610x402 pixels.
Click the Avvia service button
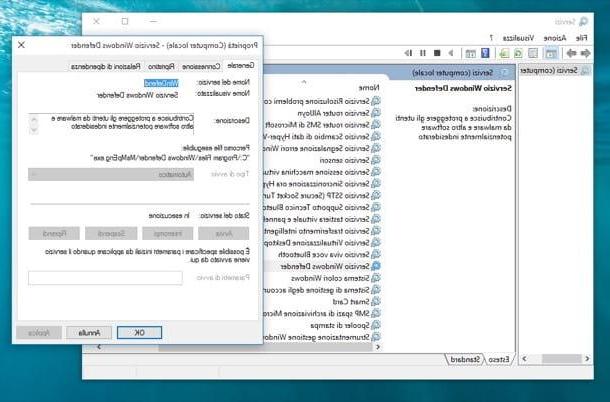(x=224, y=233)
